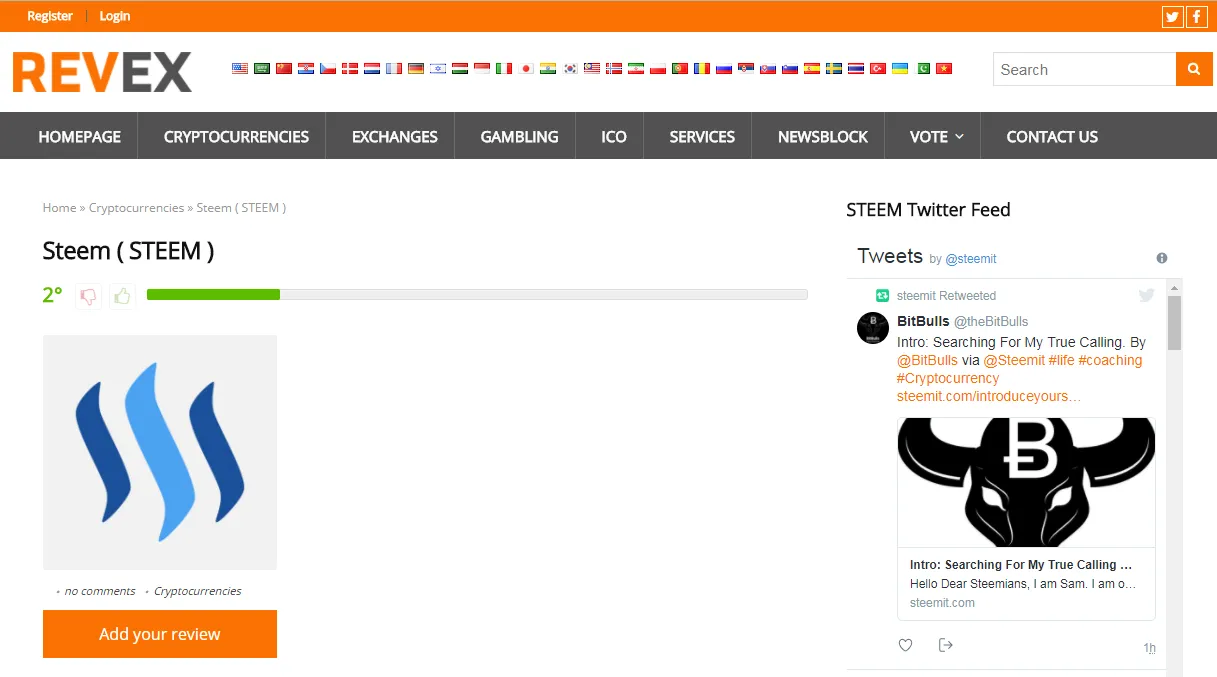Follow the Cryptocurrencies breadcrumb link

click(x=136, y=208)
